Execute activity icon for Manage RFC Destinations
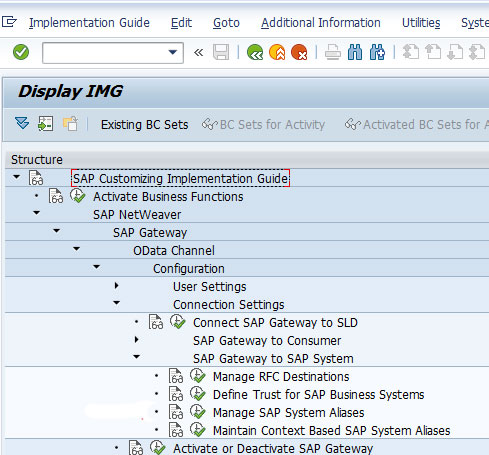 (198, 376)
